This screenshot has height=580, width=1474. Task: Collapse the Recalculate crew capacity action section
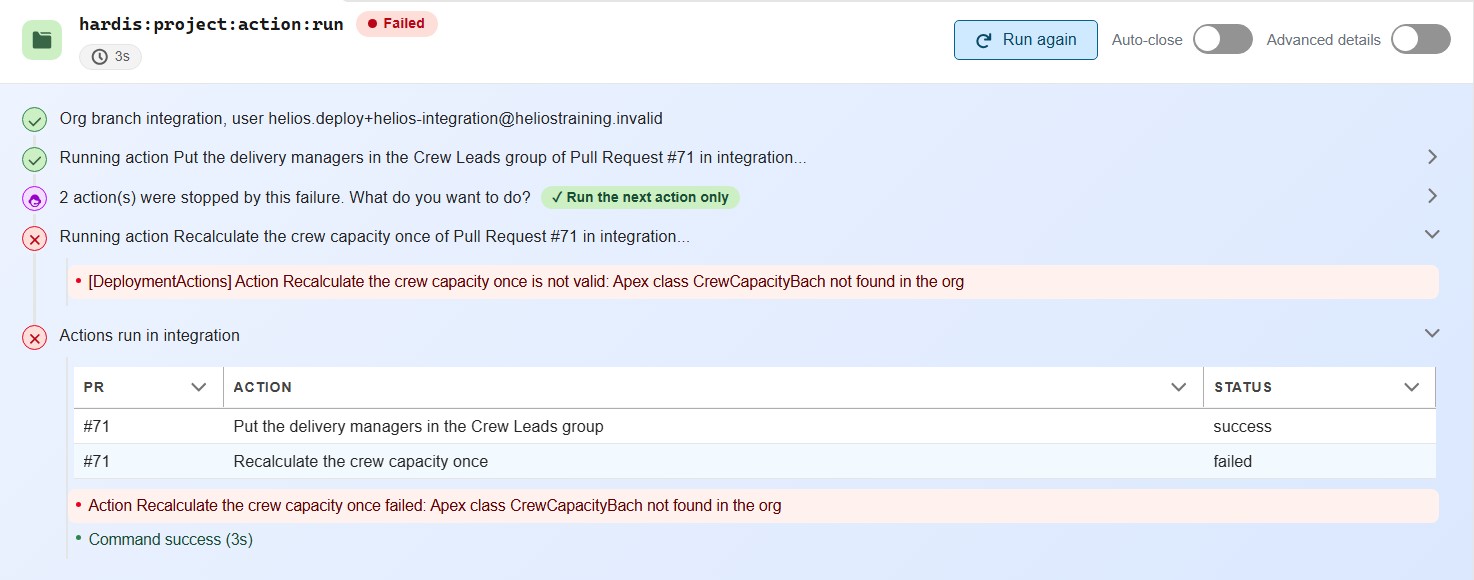point(1432,234)
